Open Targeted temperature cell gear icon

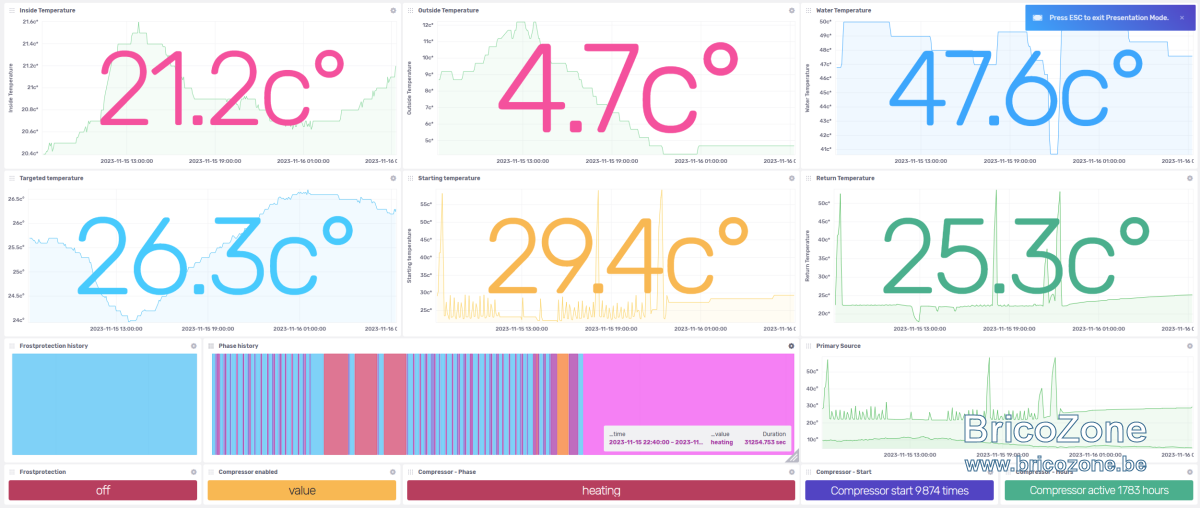[x=393, y=178]
